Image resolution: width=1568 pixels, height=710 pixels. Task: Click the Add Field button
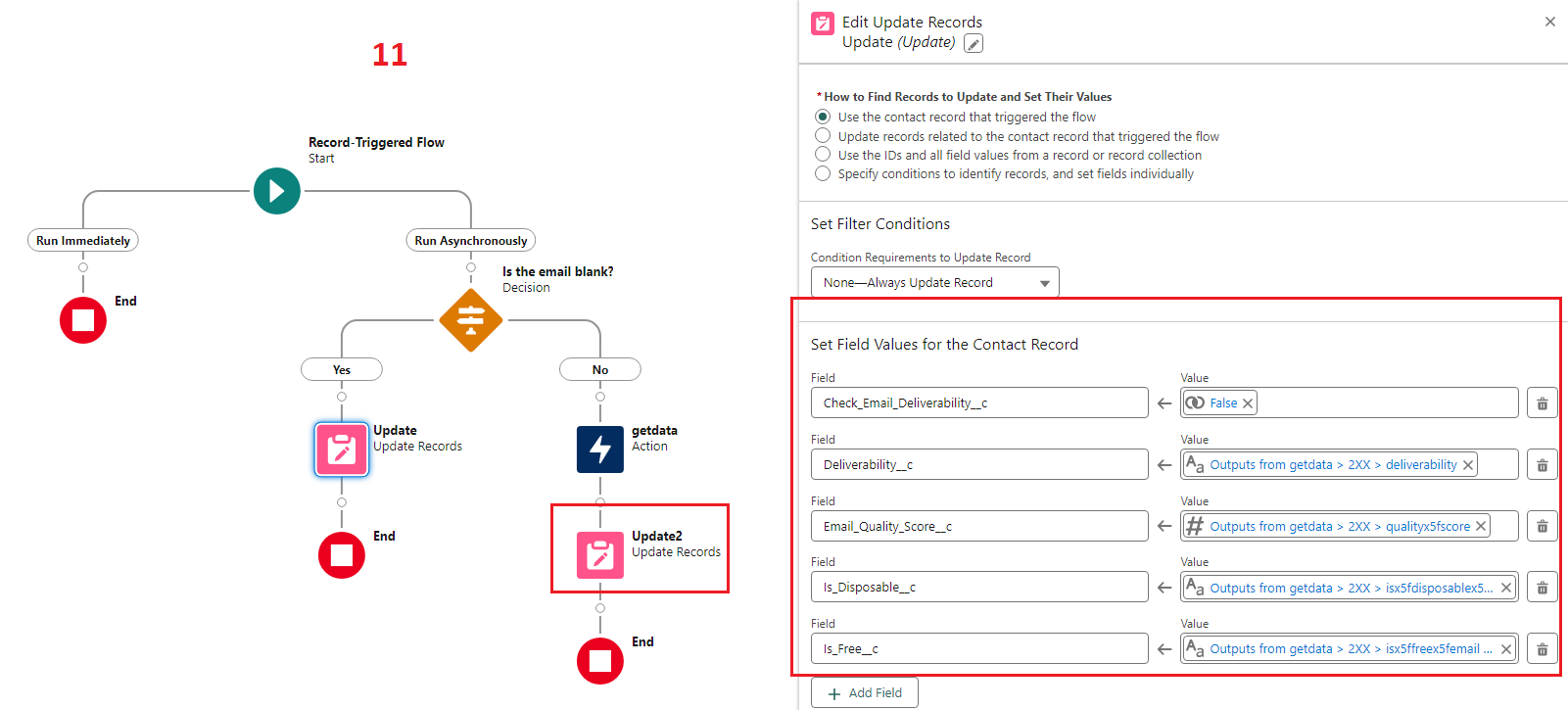point(865,692)
